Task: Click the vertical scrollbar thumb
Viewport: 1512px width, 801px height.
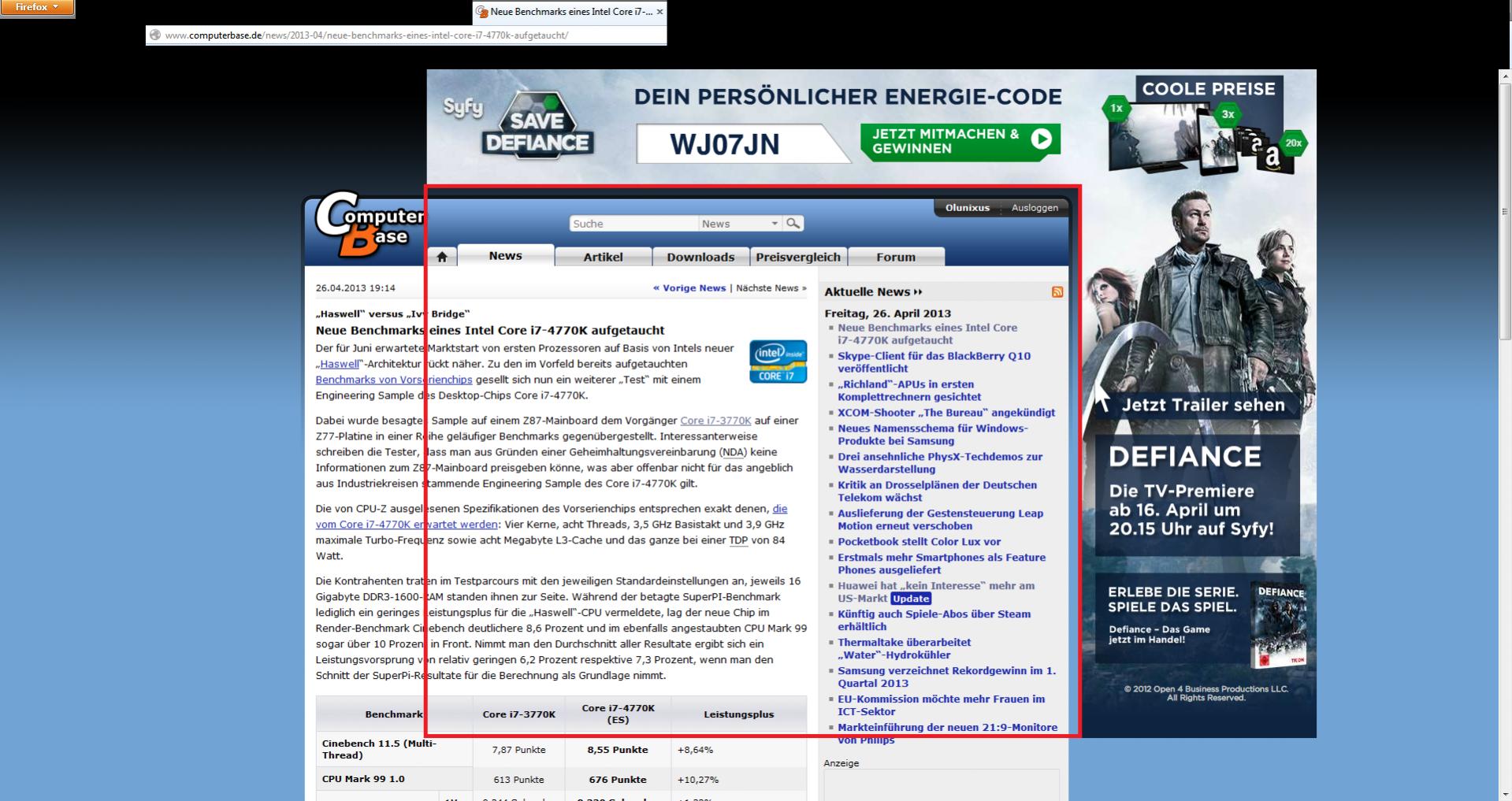Action: [1505, 211]
